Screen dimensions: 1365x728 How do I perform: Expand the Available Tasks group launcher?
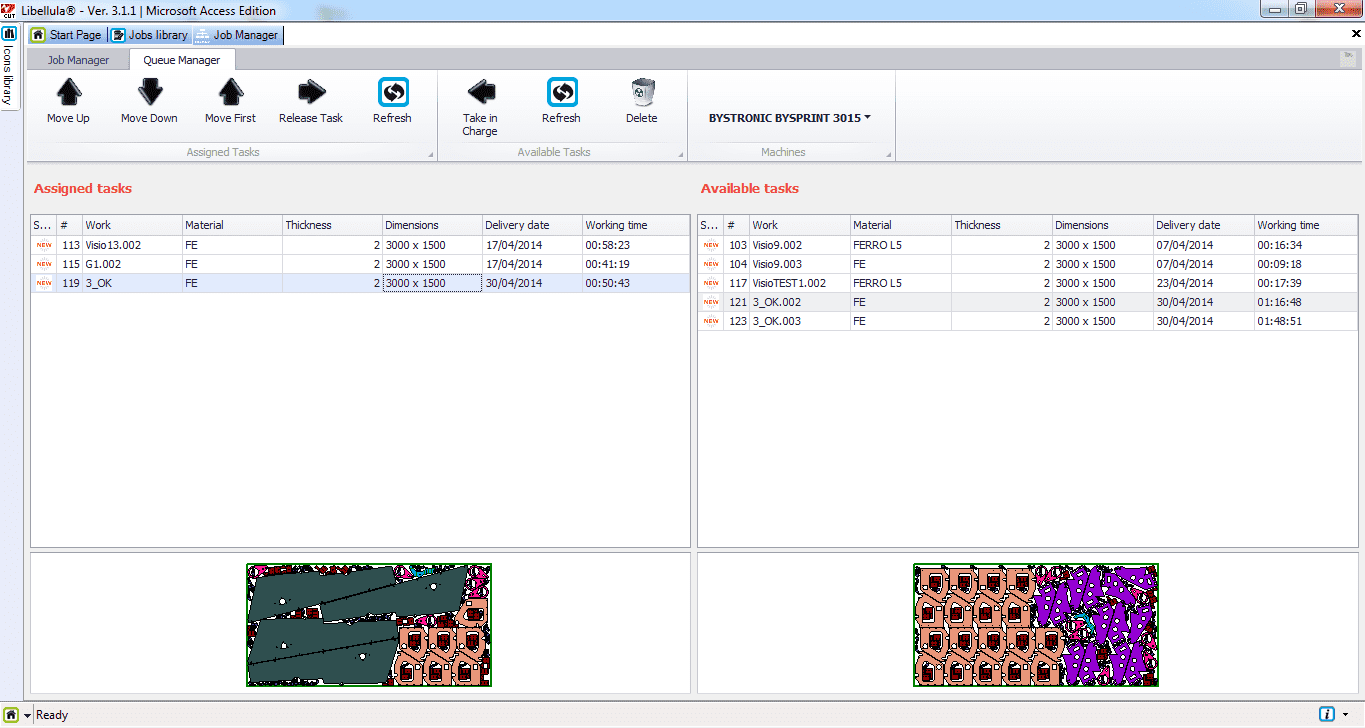tap(681, 155)
